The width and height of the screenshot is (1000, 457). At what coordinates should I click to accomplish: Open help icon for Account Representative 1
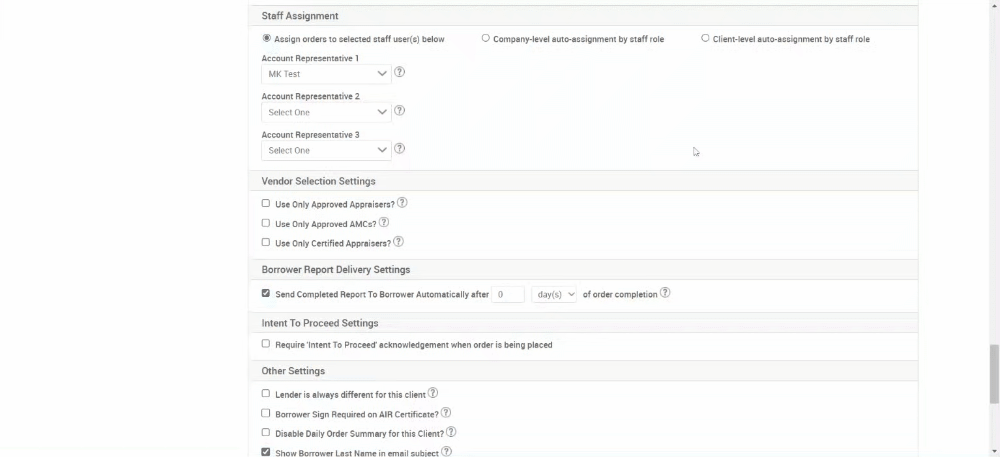[x=399, y=72]
